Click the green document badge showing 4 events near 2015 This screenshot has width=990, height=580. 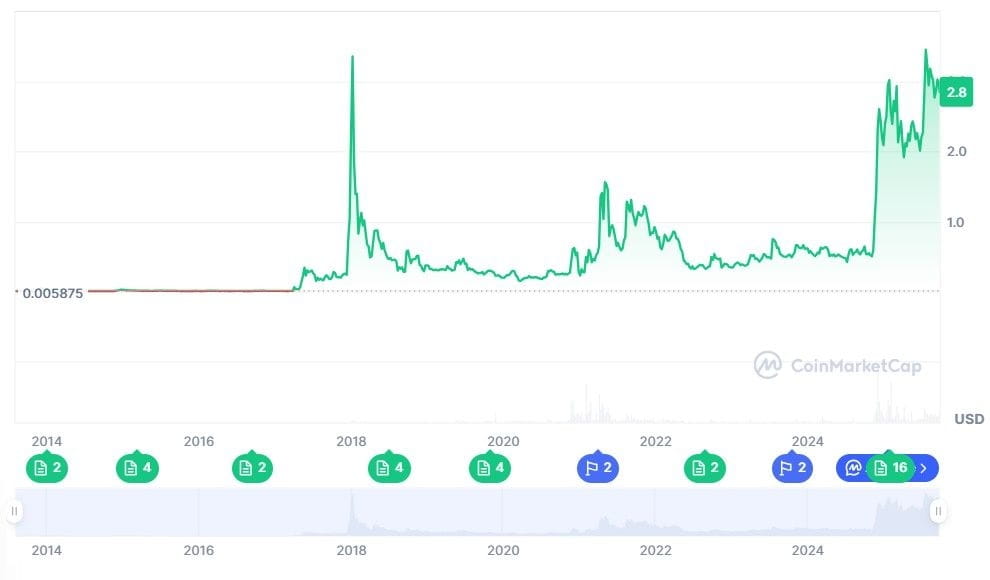point(137,466)
